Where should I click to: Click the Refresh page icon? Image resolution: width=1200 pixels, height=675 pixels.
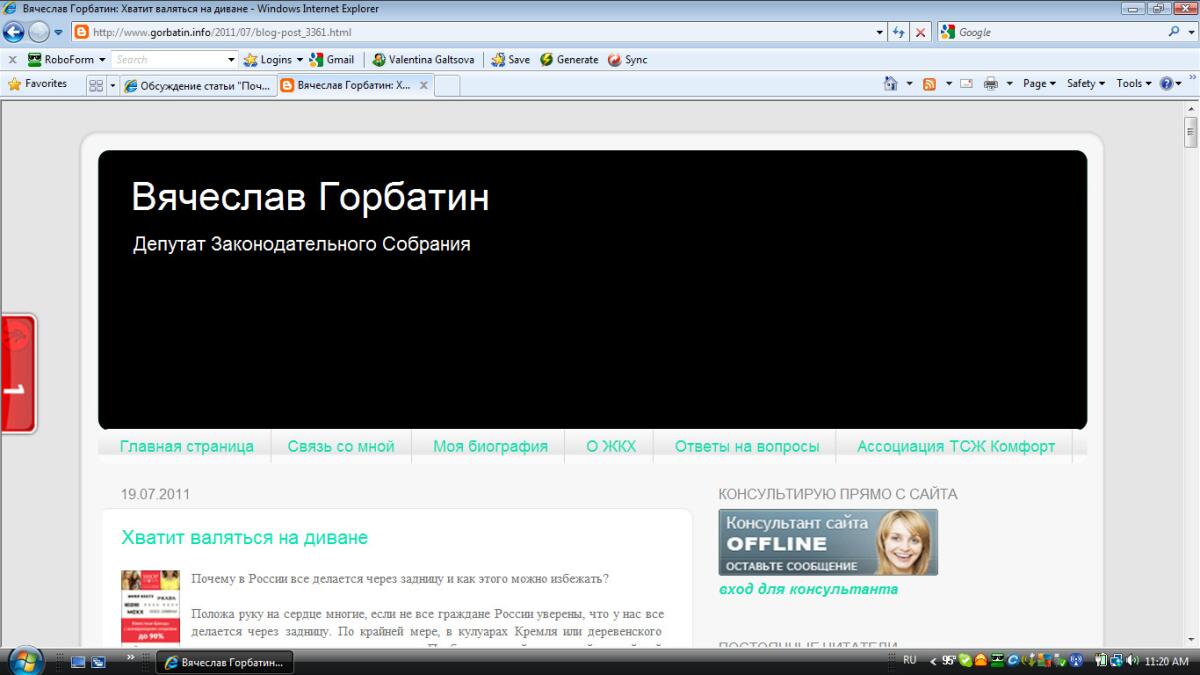(899, 32)
